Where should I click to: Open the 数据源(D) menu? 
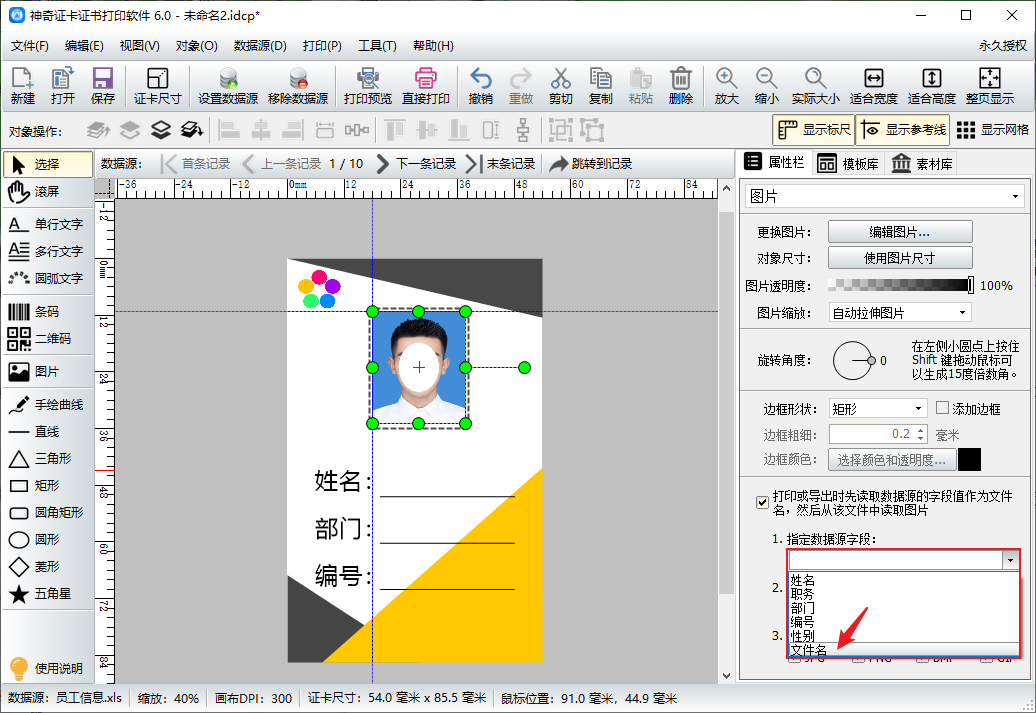pos(260,46)
